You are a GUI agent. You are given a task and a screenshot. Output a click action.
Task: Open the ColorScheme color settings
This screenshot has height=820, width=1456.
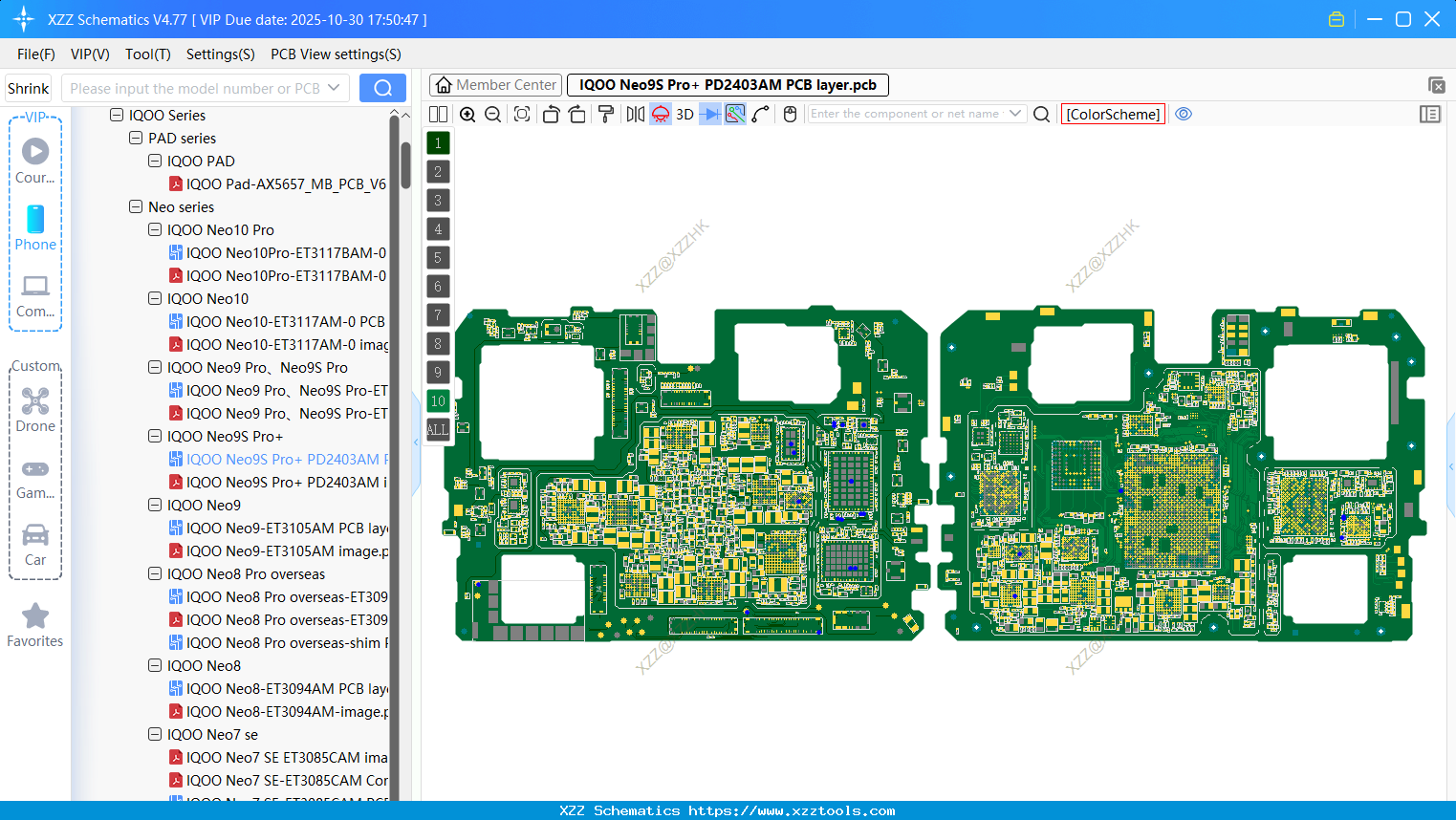(1113, 114)
